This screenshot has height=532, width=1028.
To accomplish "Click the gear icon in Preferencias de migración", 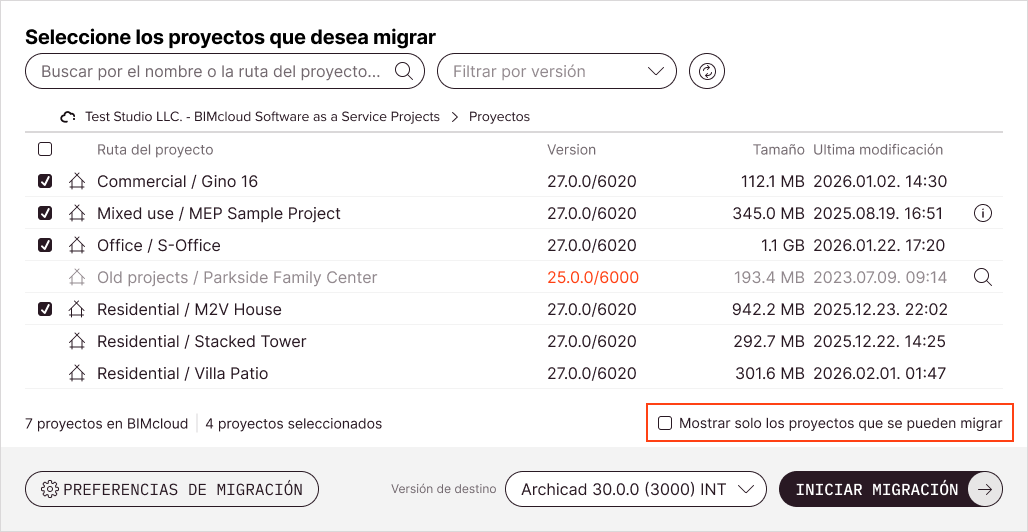I will [50, 489].
